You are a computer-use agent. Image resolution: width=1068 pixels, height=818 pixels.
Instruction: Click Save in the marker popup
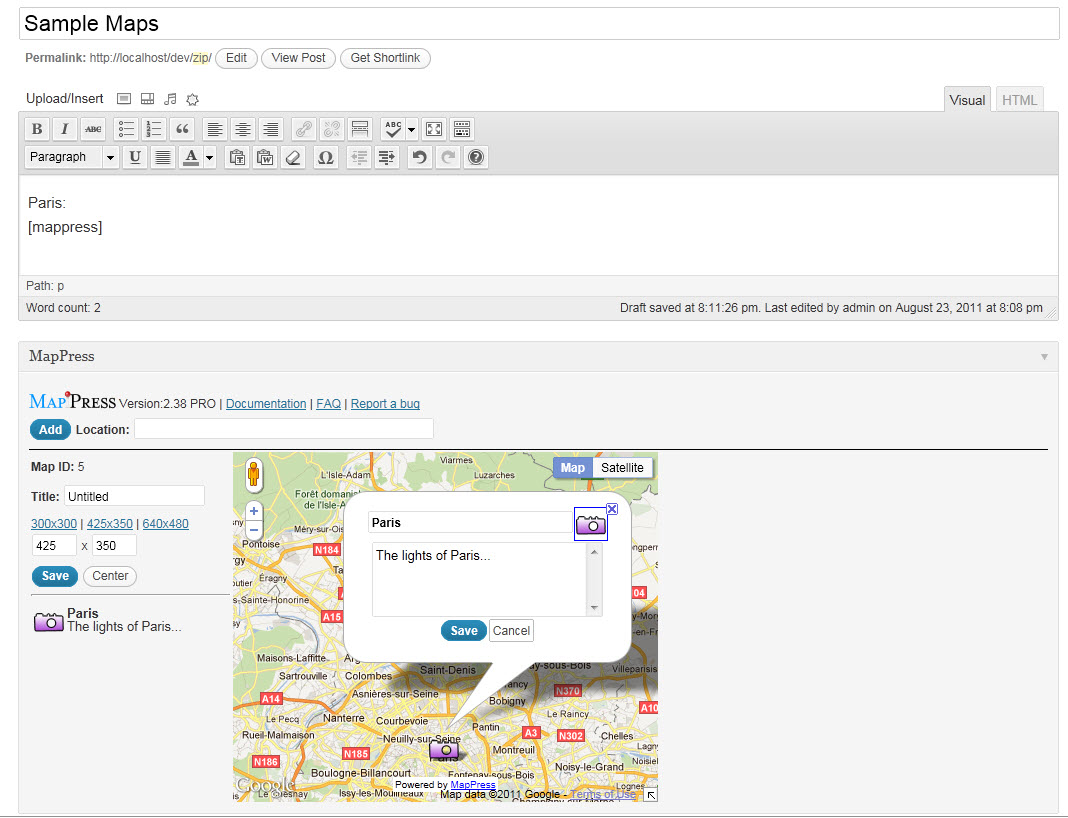(x=464, y=630)
